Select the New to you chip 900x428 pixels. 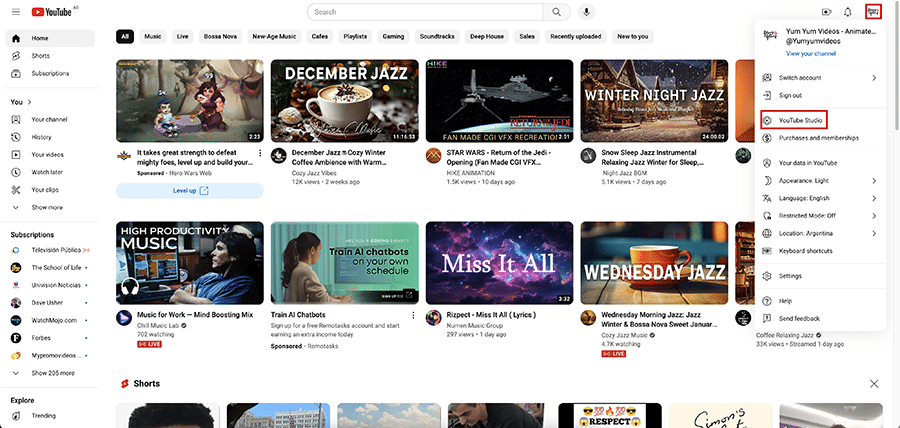tap(633, 36)
